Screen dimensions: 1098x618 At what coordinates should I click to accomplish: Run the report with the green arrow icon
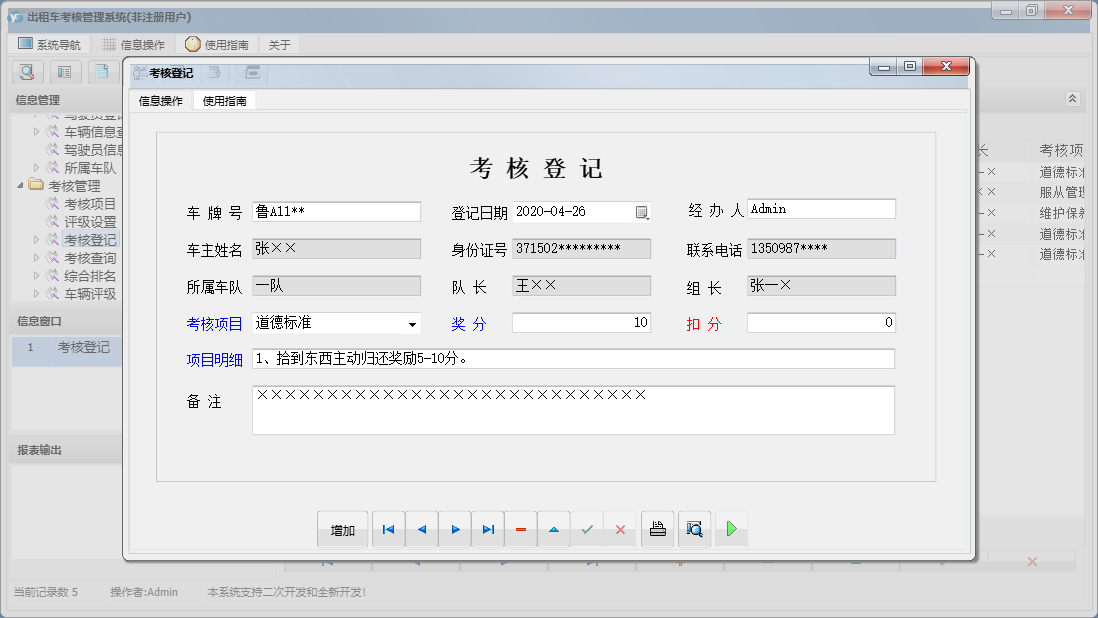point(731,529)
